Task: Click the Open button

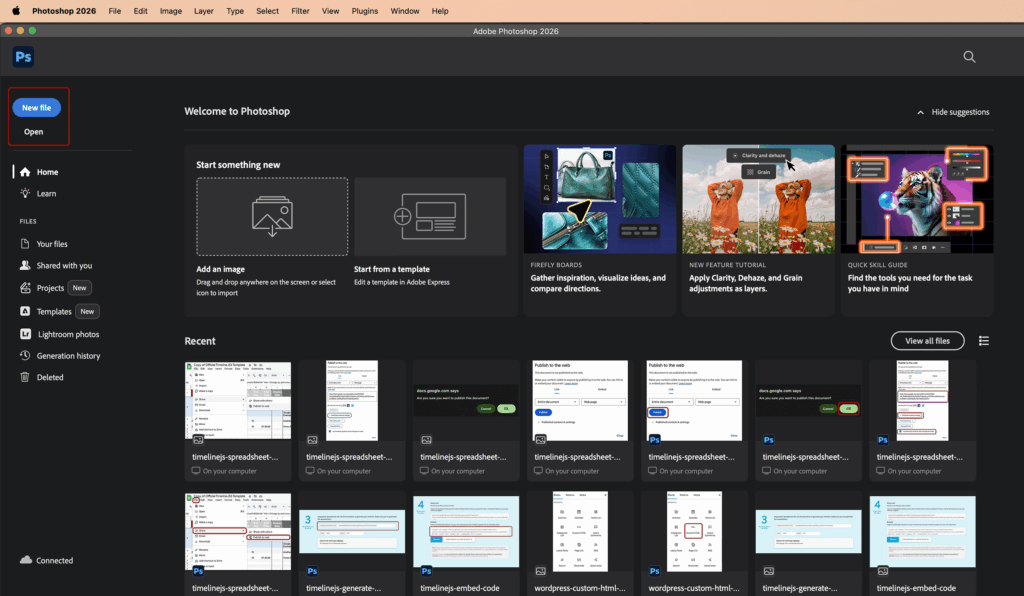Action: click(34, 132)
